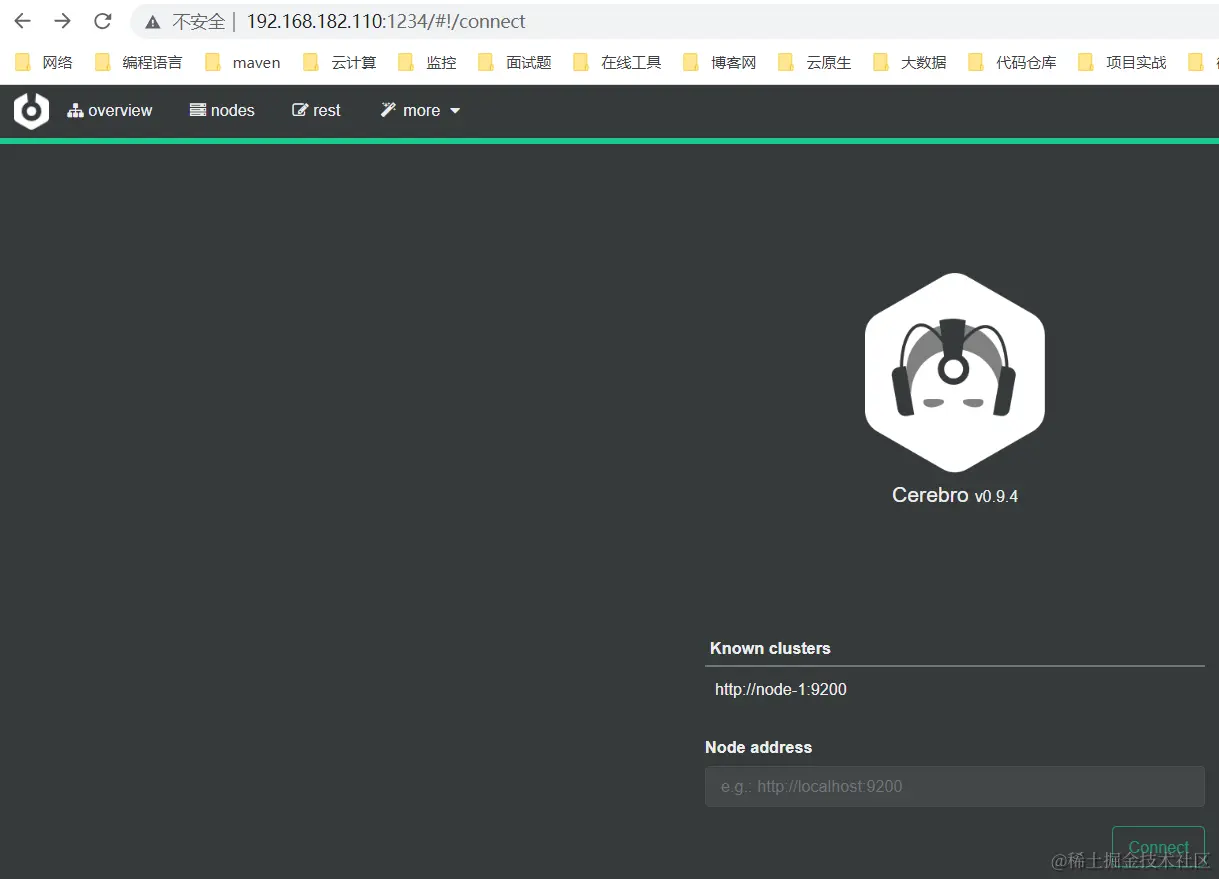The height and width of the screenshot is (879, 1219).
Task: Click the Known clusters heading
Action: 770,648
